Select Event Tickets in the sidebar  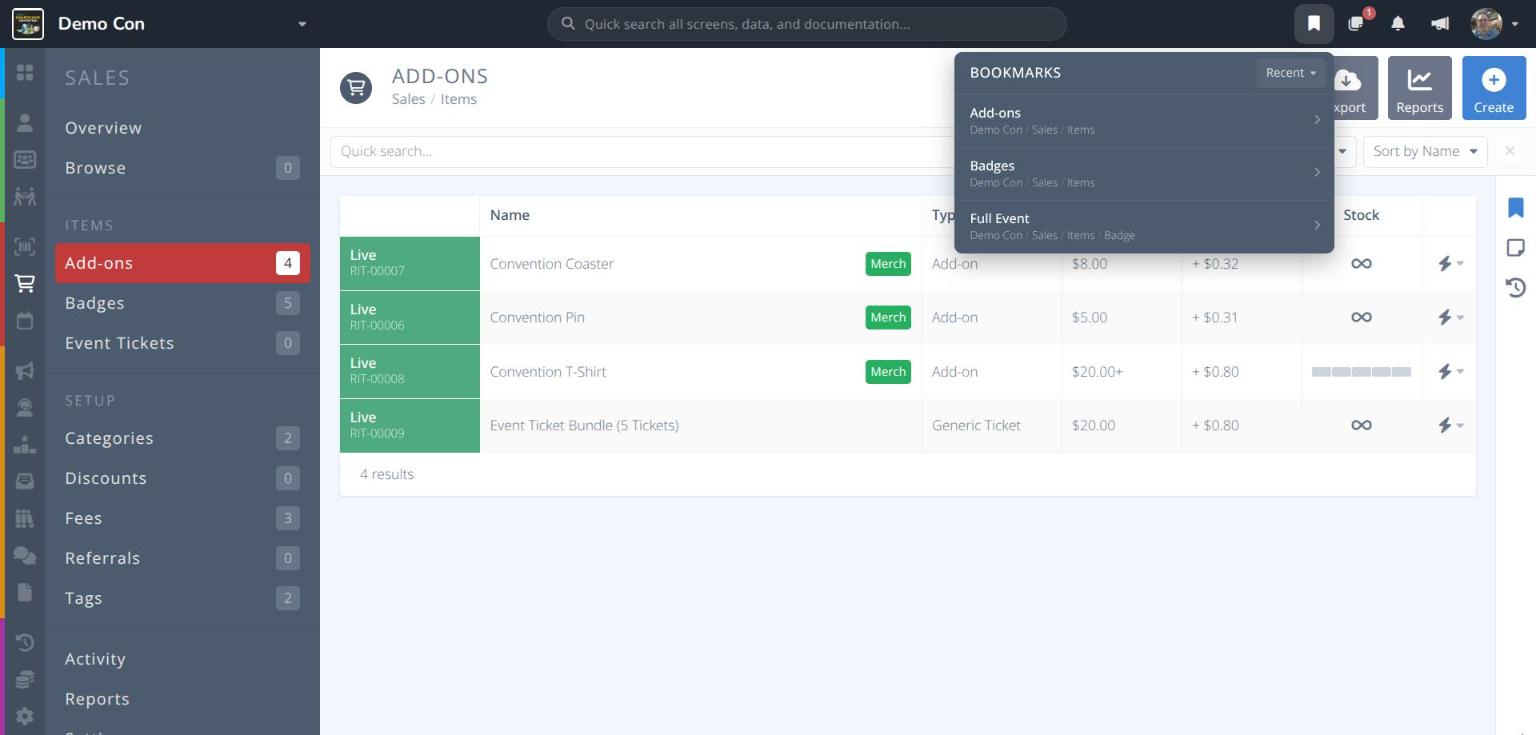point(182,343)
